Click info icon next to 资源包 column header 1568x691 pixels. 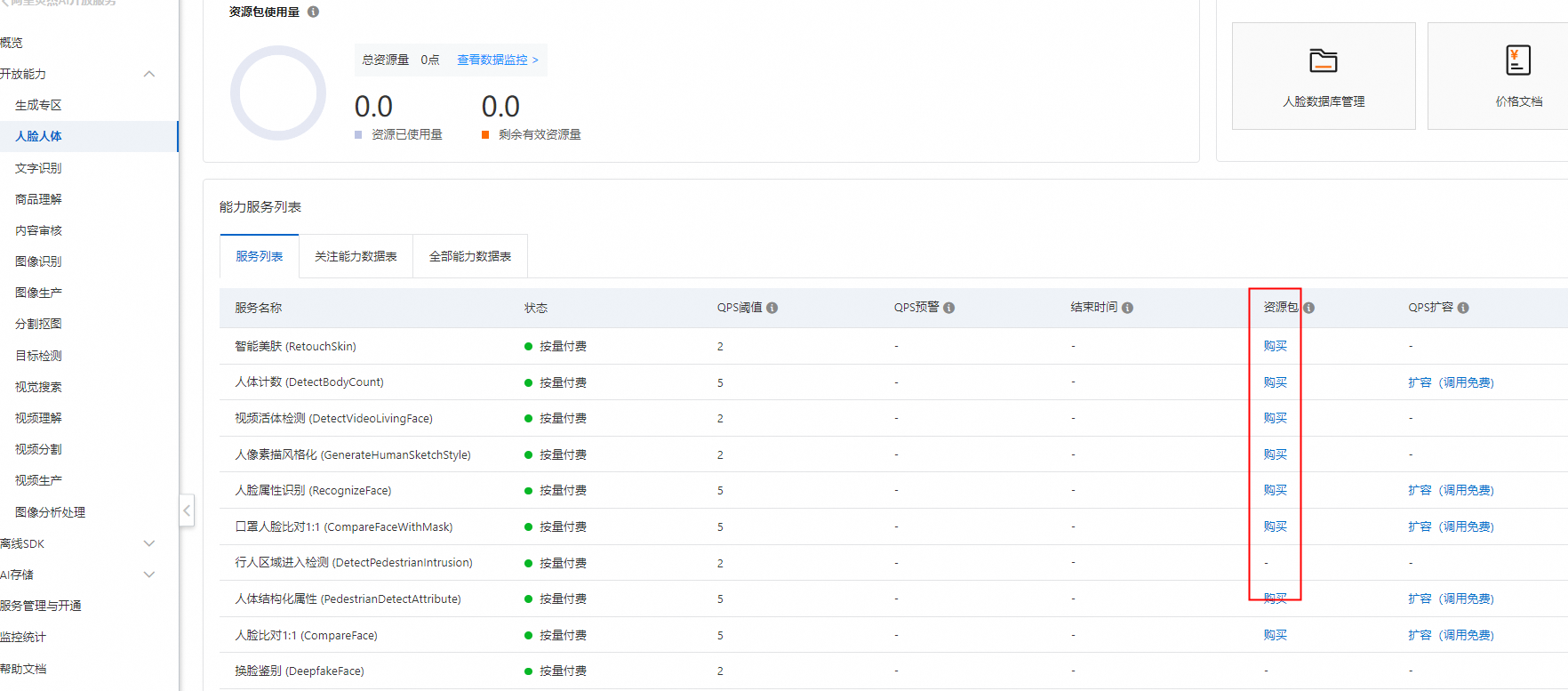pos(1308,308)
